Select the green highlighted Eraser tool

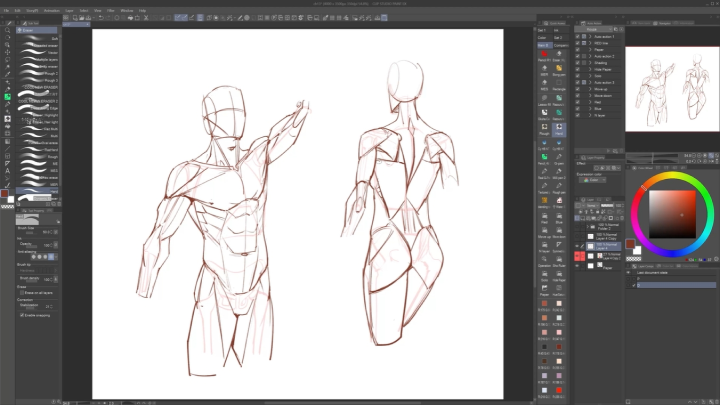pos(7,97)
